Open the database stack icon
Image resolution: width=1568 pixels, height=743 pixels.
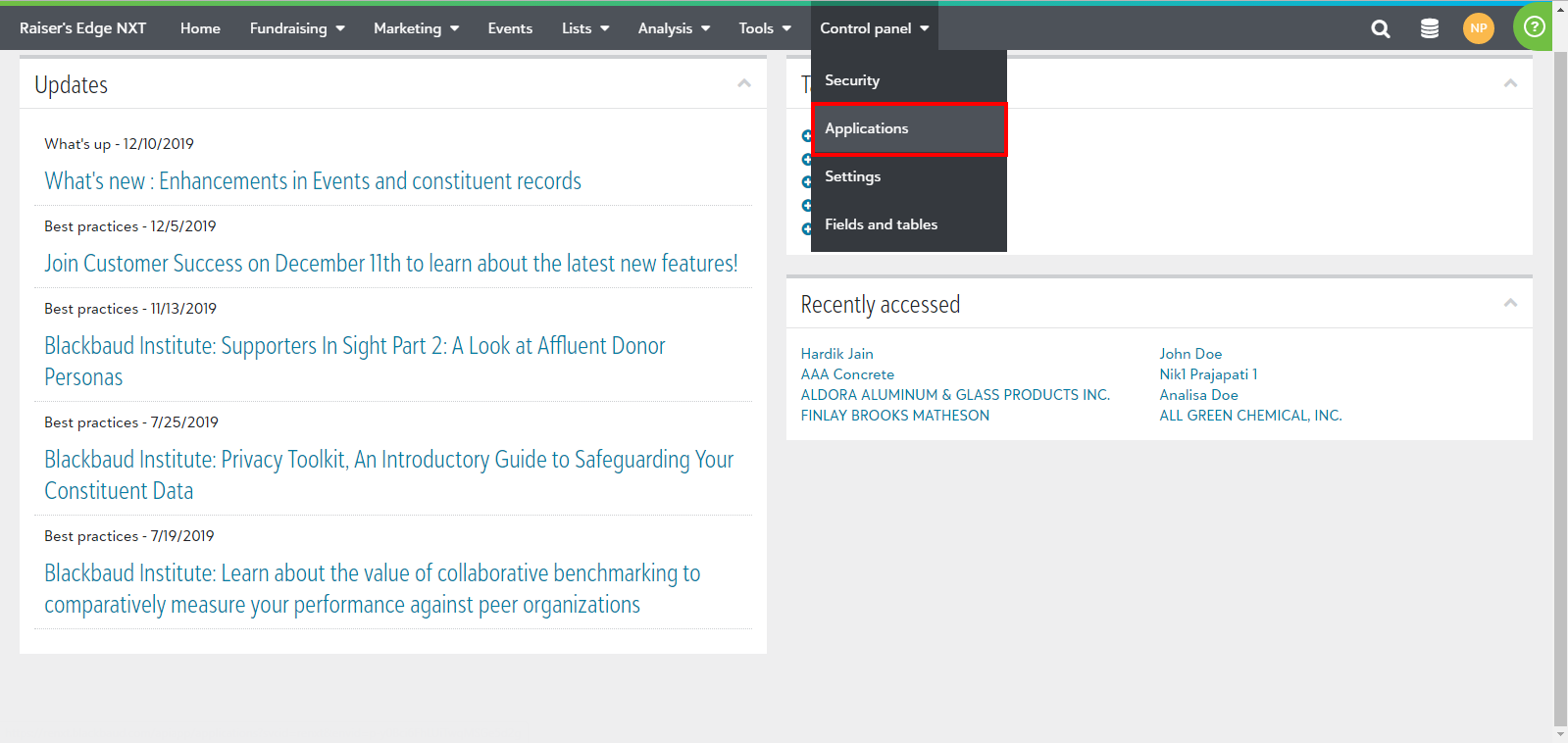pos(1430,28)
